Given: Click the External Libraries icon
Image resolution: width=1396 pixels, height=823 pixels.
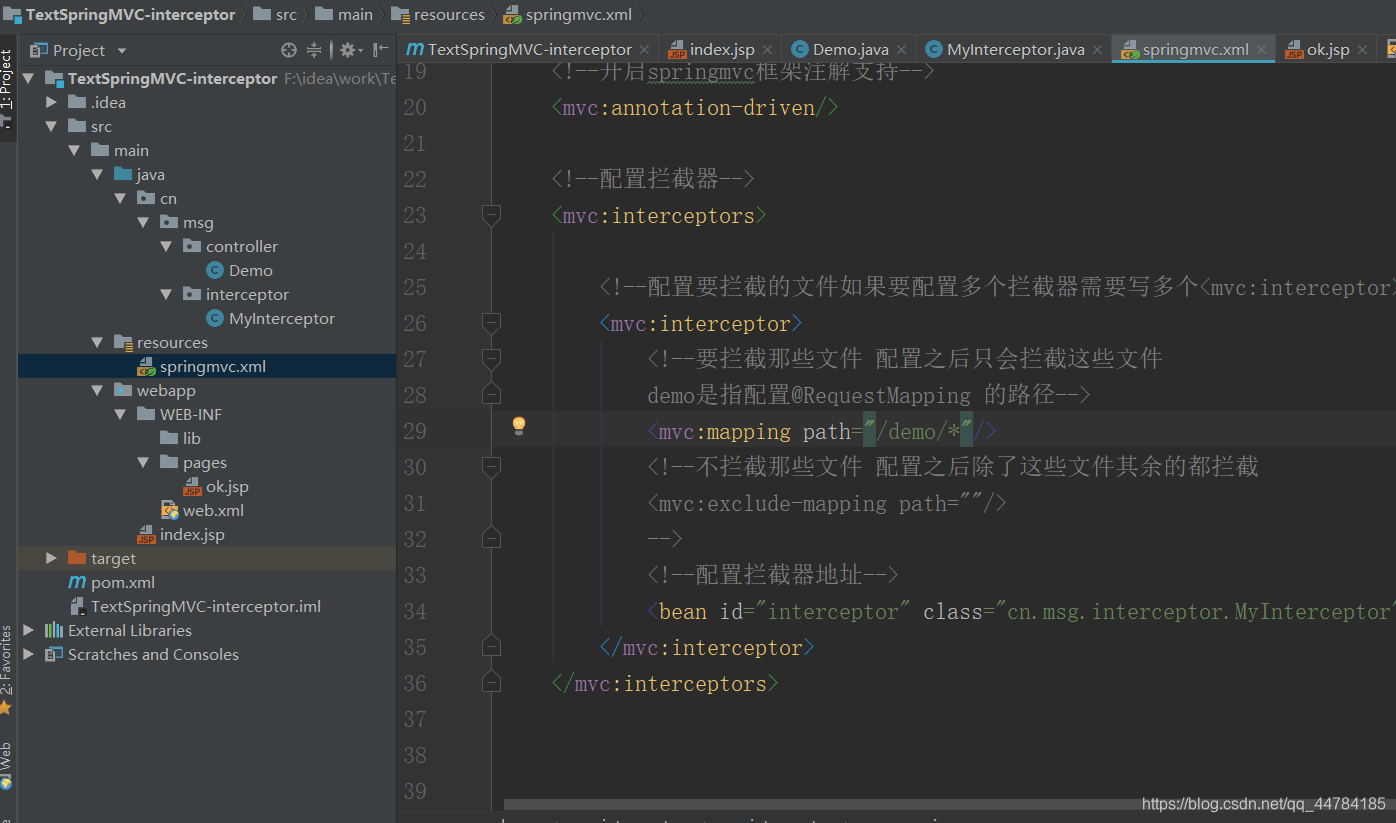Looking at the screenshot, I should click(x=54, y=630).
